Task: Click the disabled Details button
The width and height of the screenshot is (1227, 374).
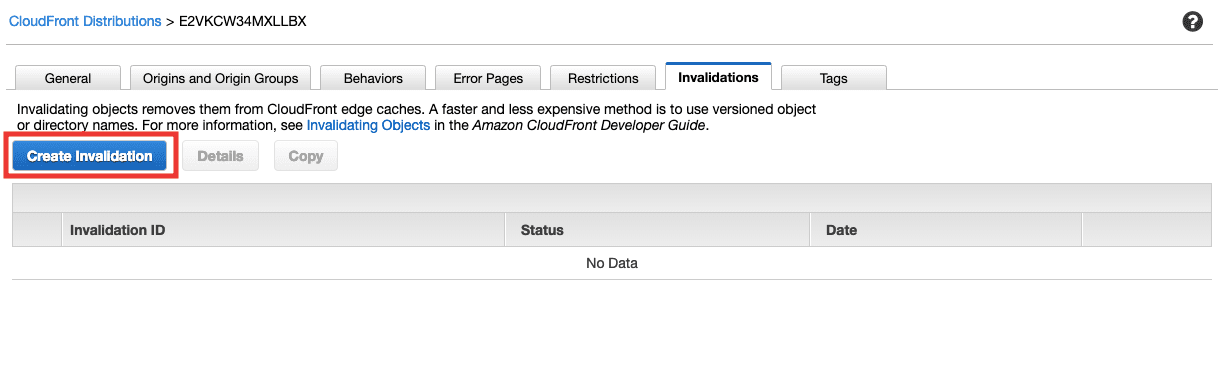Action: pos(220,156)
